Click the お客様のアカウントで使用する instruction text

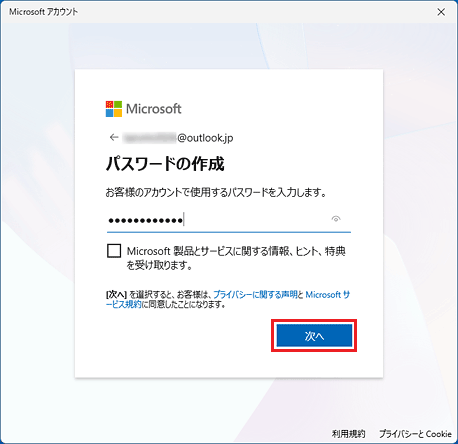[216, 192]
